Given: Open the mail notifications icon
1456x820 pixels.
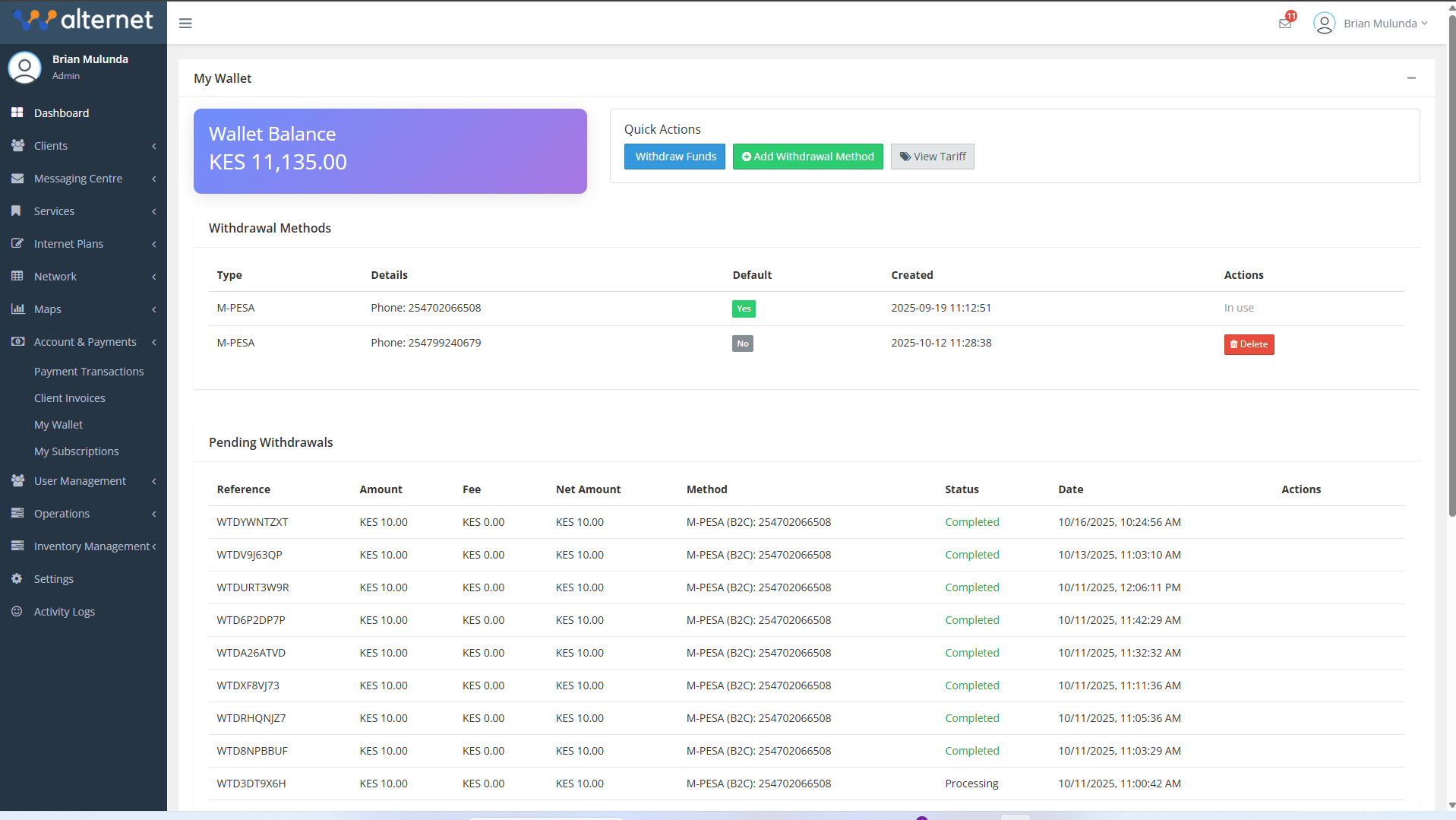Looking at the screenshot, I should pos(1285,24).
